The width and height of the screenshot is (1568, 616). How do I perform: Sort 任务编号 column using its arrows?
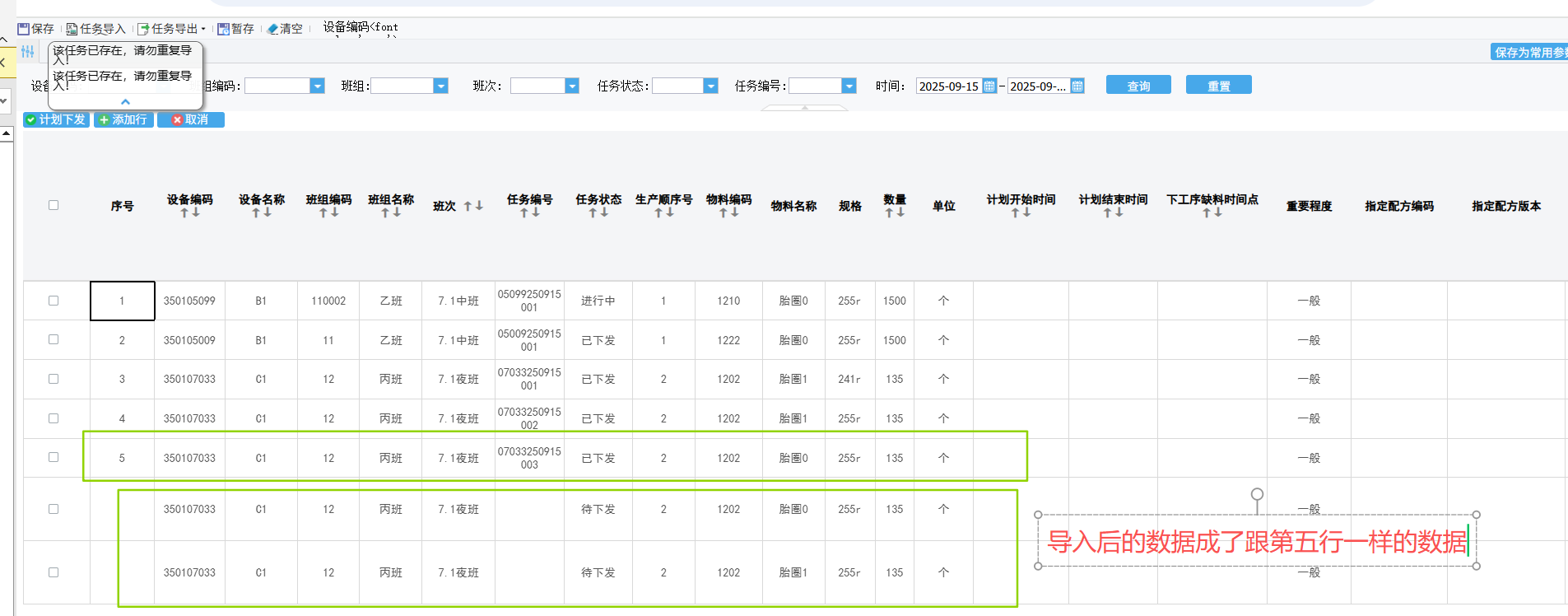click(x=529, y=212)
